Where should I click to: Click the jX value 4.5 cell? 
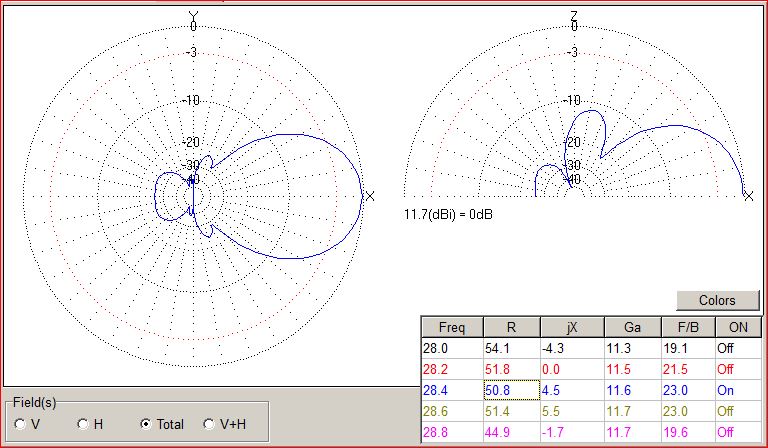(x=572, y=390)
